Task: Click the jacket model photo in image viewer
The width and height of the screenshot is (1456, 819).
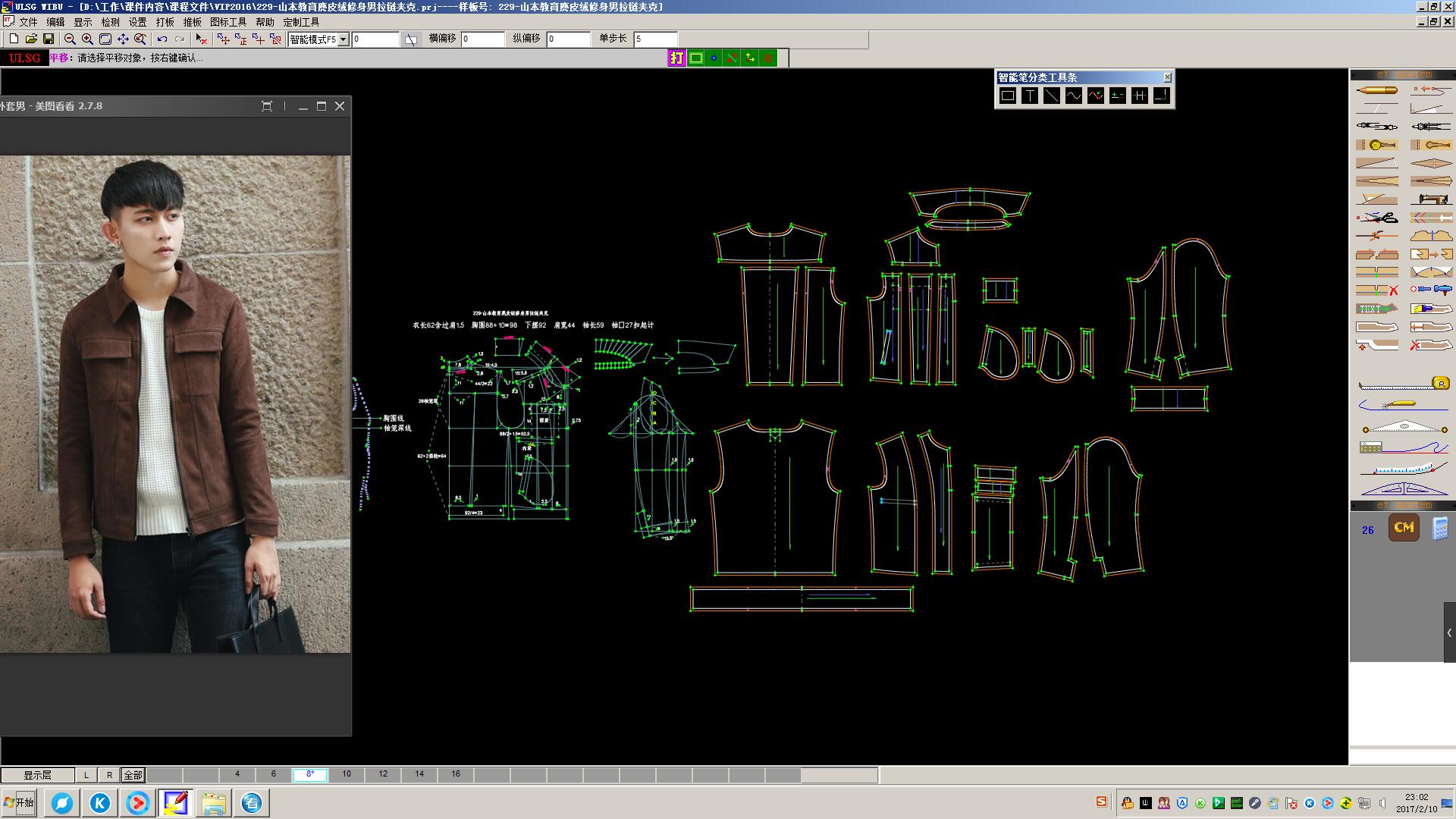Action: pyautogui.click(x=175, y=404)
